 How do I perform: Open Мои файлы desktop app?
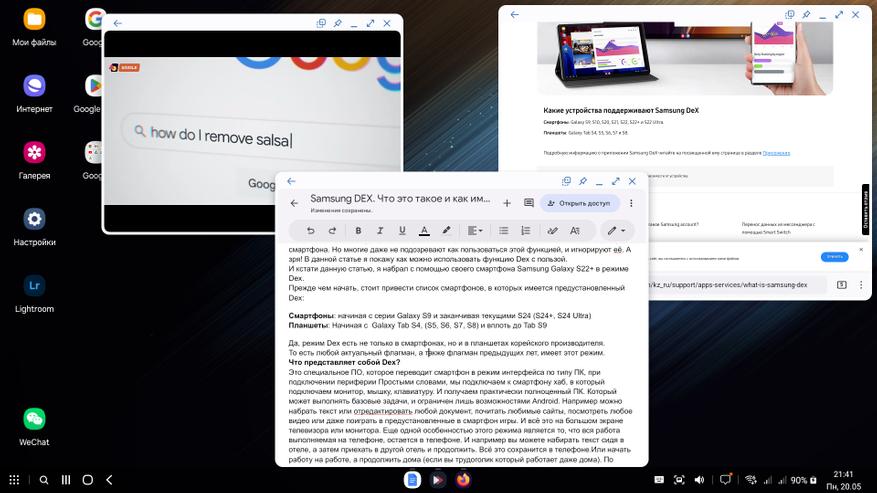(x=34, y=27)
